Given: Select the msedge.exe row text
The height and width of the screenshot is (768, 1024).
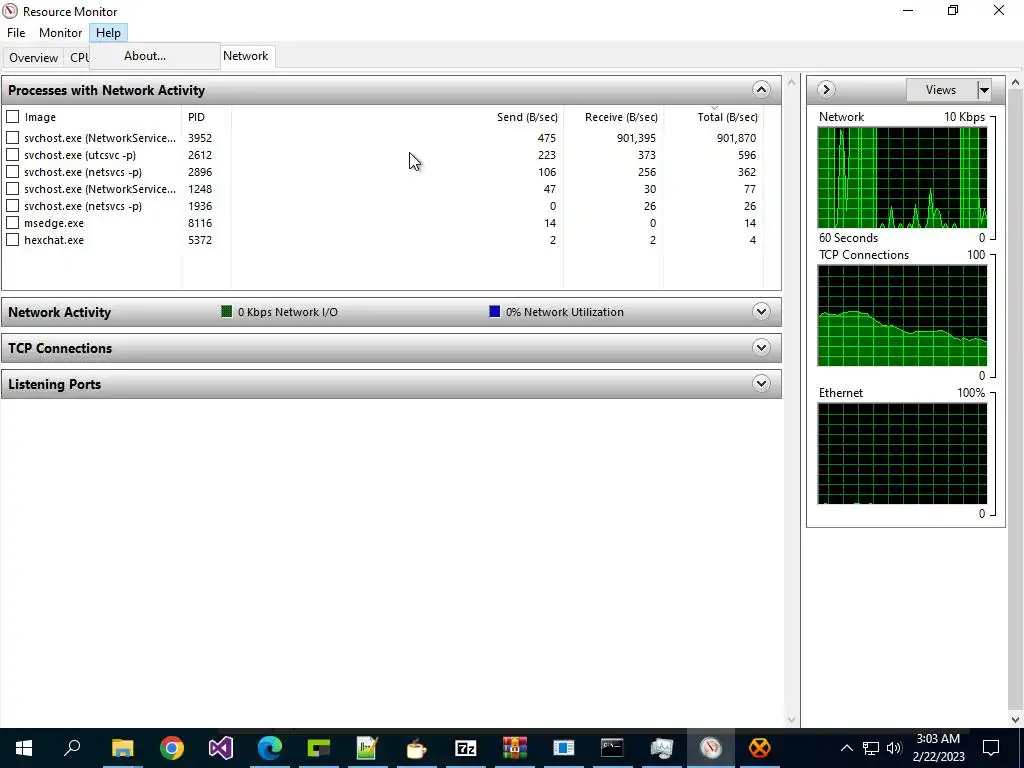Looking at the screenshot, I should pos(54,223).
